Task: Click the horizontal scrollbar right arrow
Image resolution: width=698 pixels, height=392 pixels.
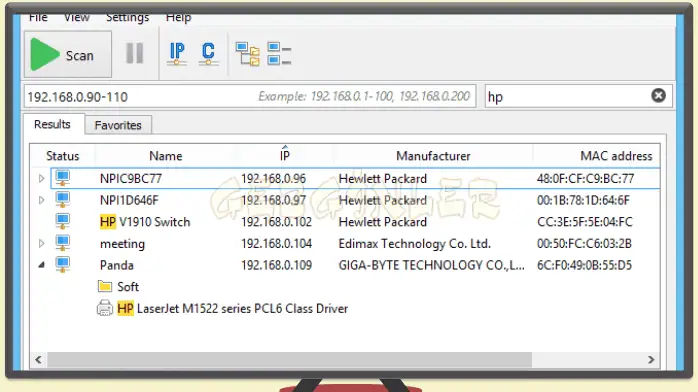Action: [x=651, y=360]
